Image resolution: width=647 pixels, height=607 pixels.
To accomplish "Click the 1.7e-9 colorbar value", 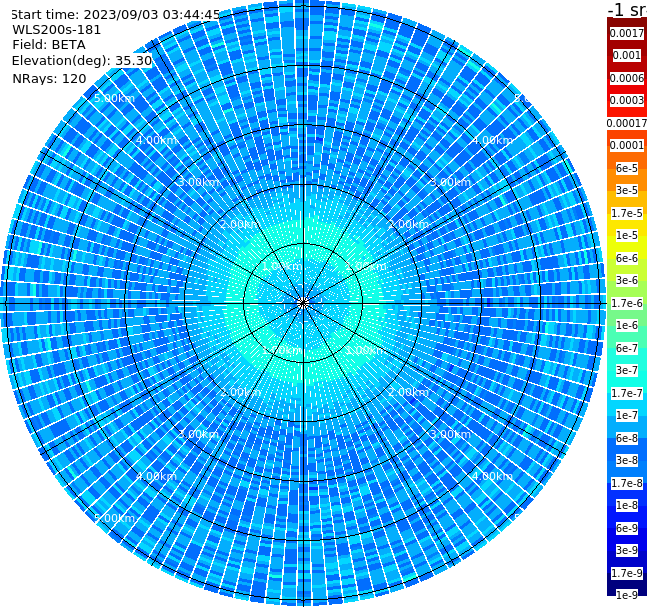I will pos(627,573).
